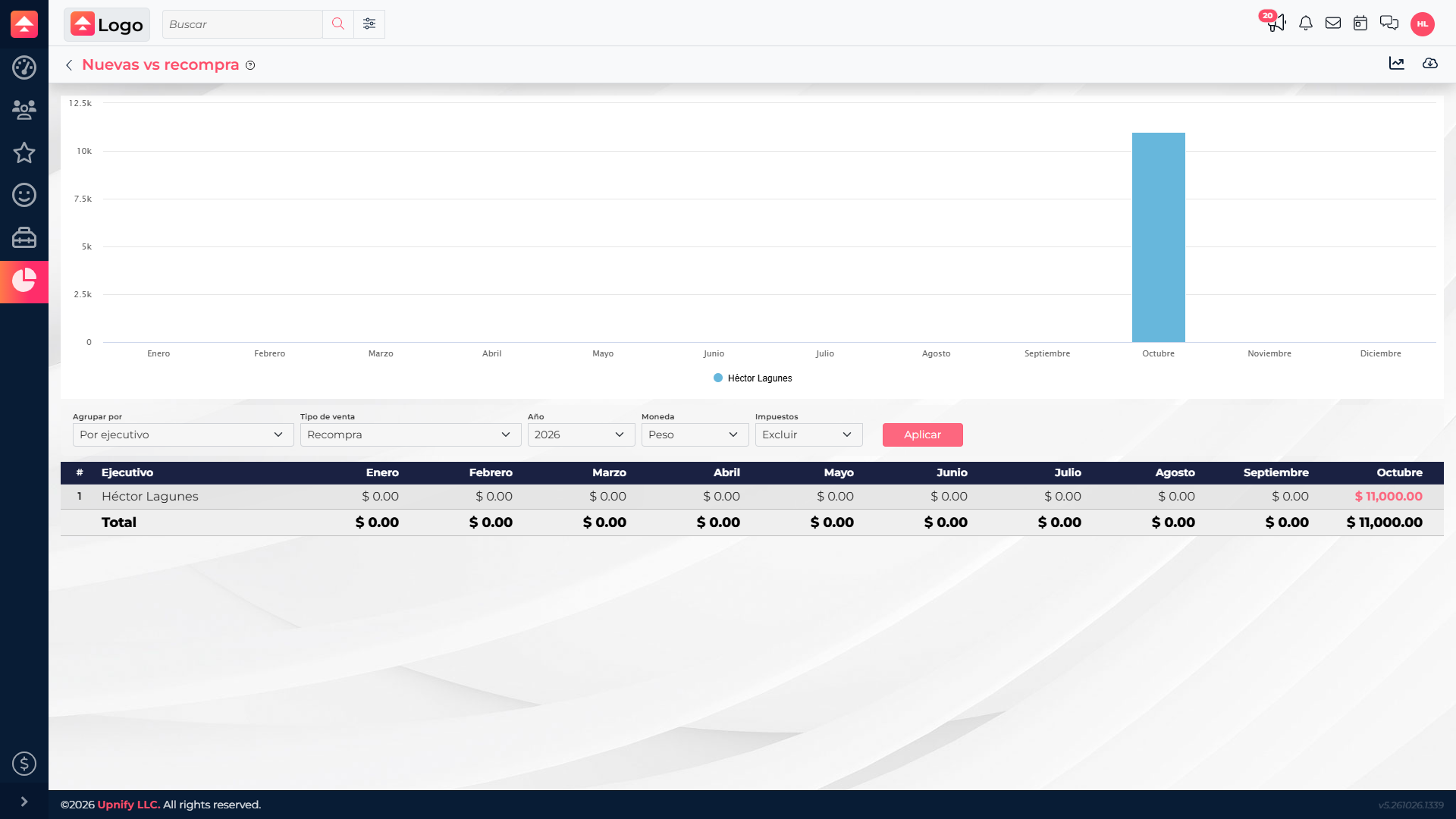Open the dashboard gauge sidebar icon
Screen dimensions: 1456x819
(24, 67)
